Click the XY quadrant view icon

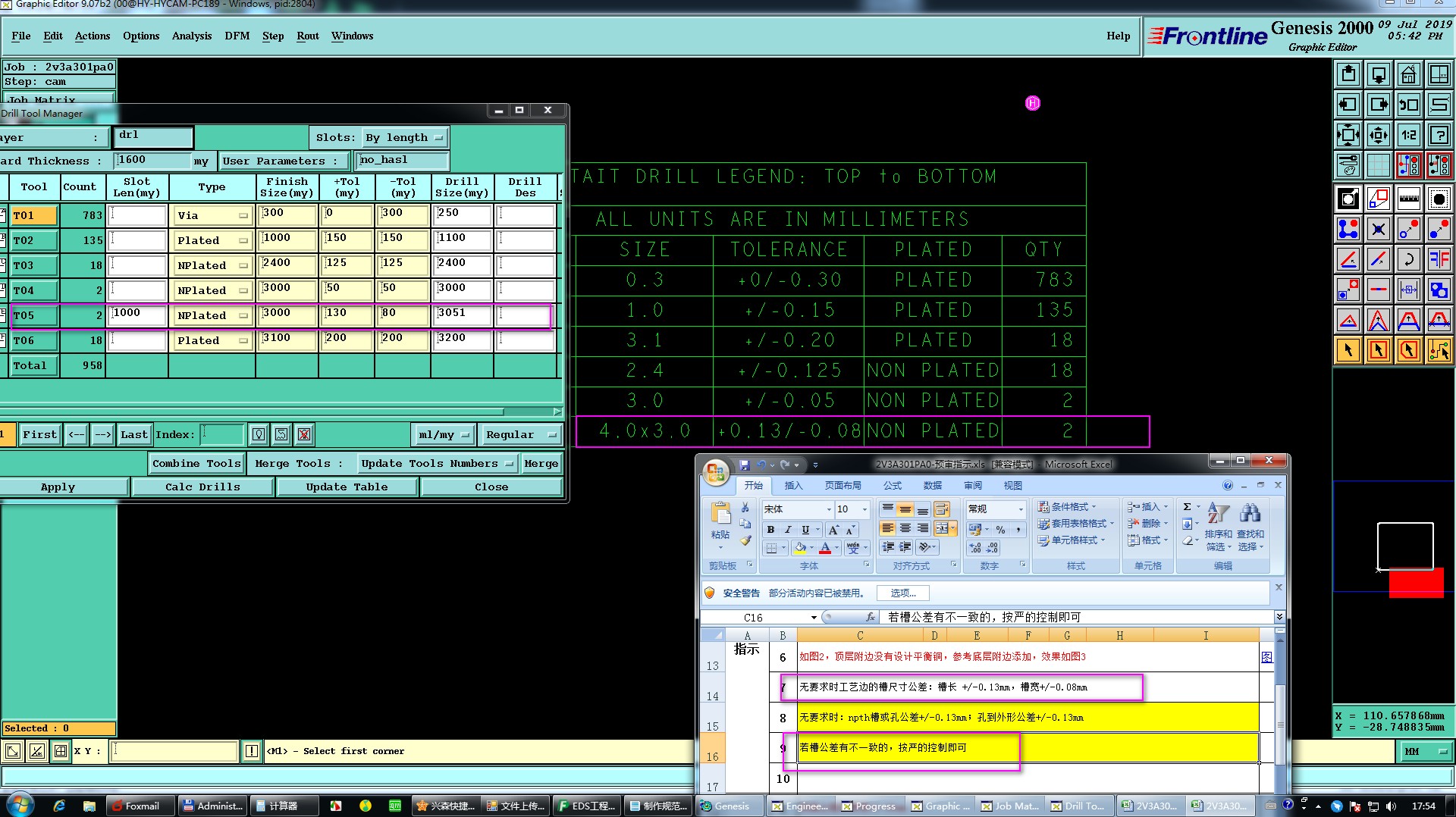[x=1439, y=74]
